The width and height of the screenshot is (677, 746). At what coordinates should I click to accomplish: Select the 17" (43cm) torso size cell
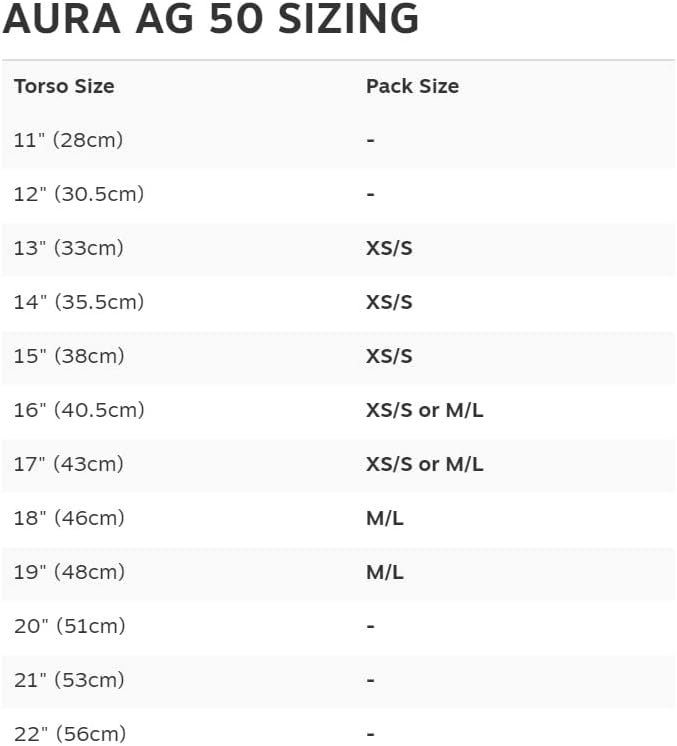(68, 464)
